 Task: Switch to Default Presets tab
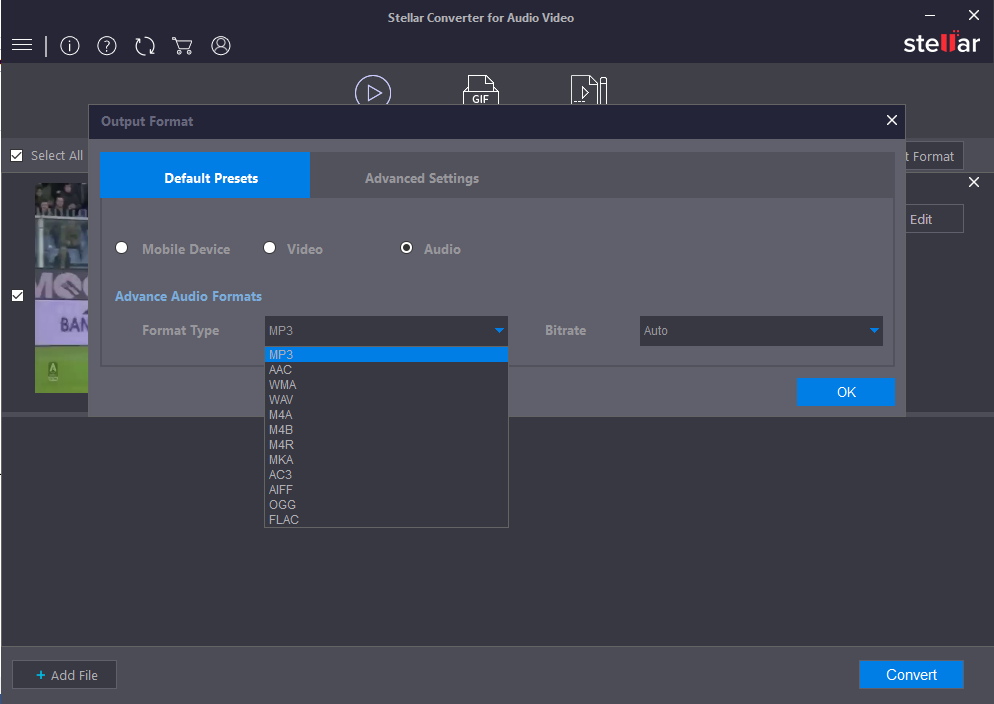click(x=205, y=175)
